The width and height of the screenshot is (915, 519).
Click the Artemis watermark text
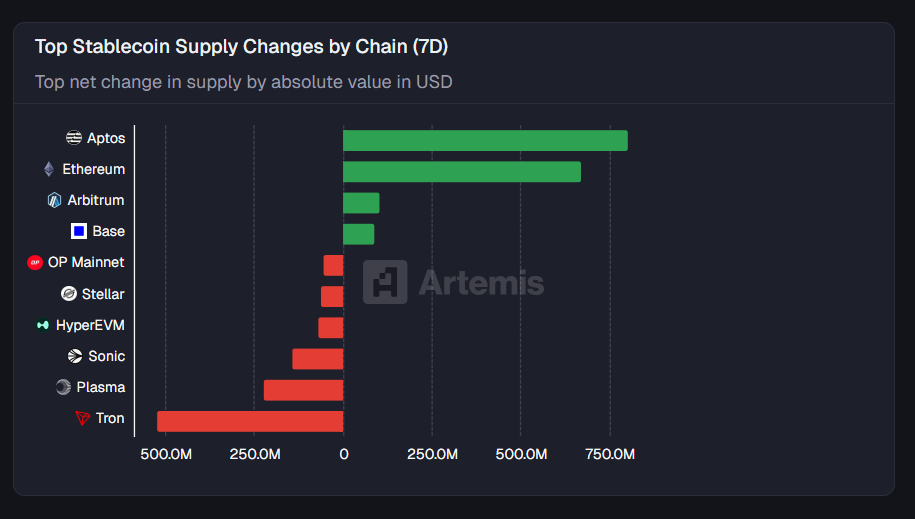(481, 283)
